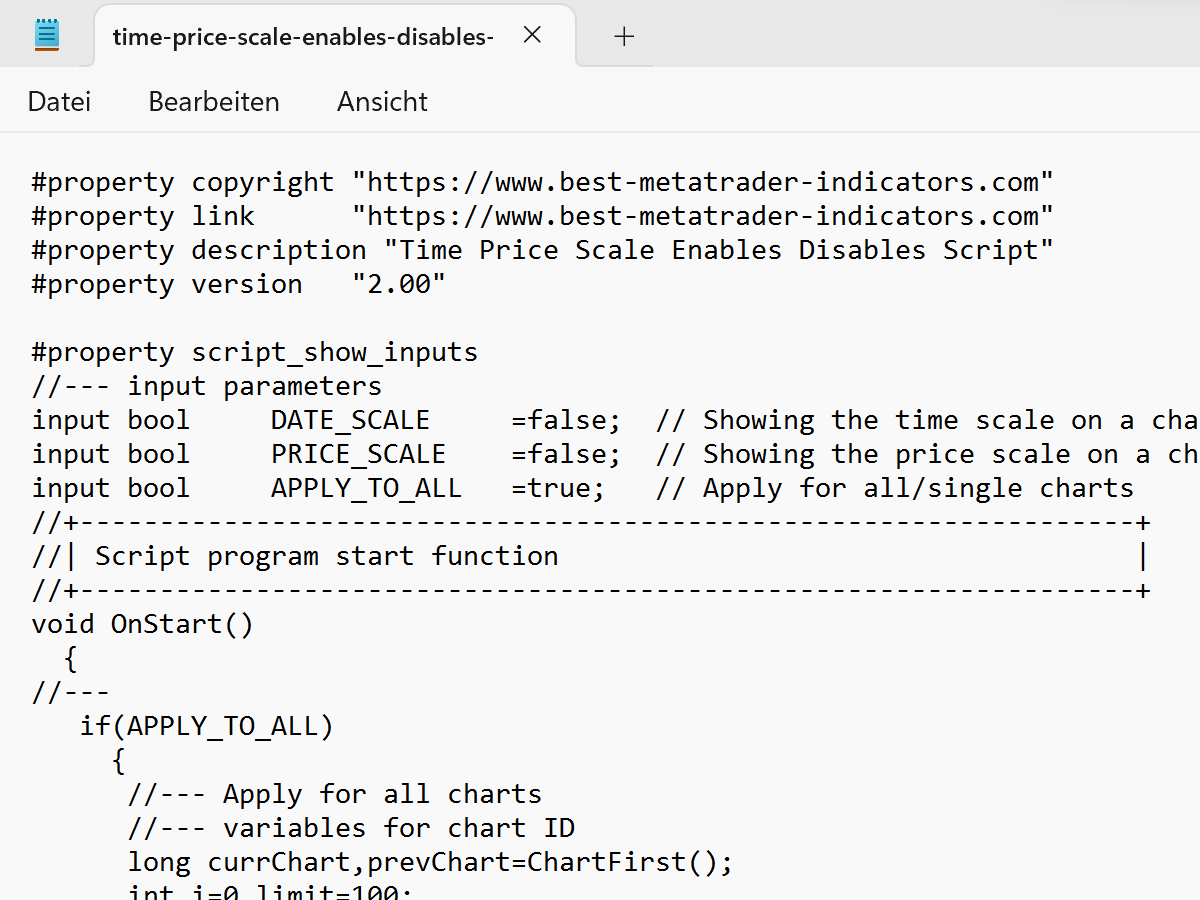Click the script_show_inputs property text

pos(334,353)
